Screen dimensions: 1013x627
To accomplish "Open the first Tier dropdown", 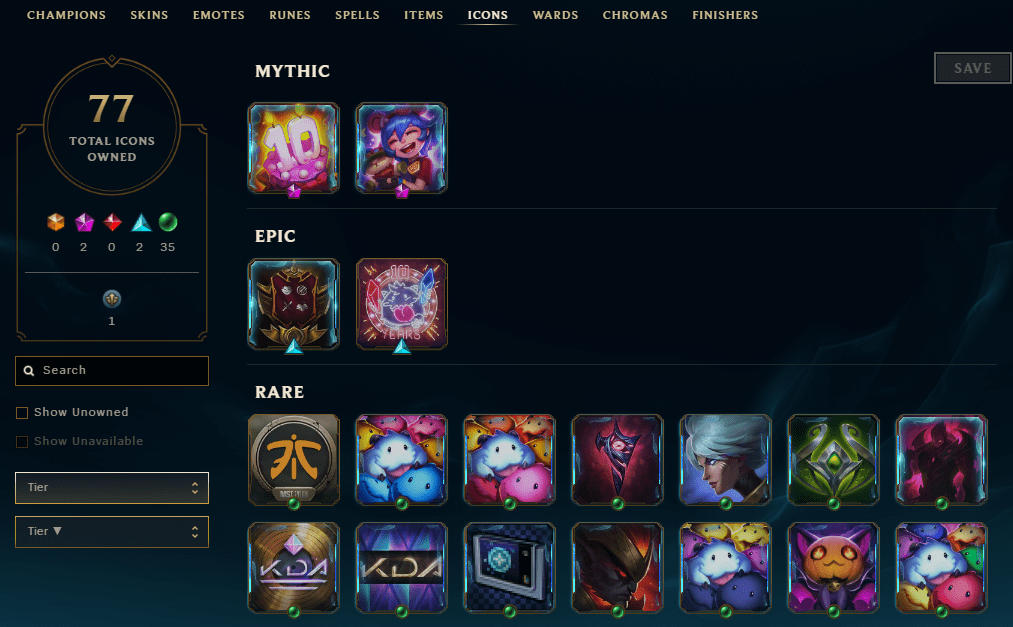I will (x=112, y=488).
